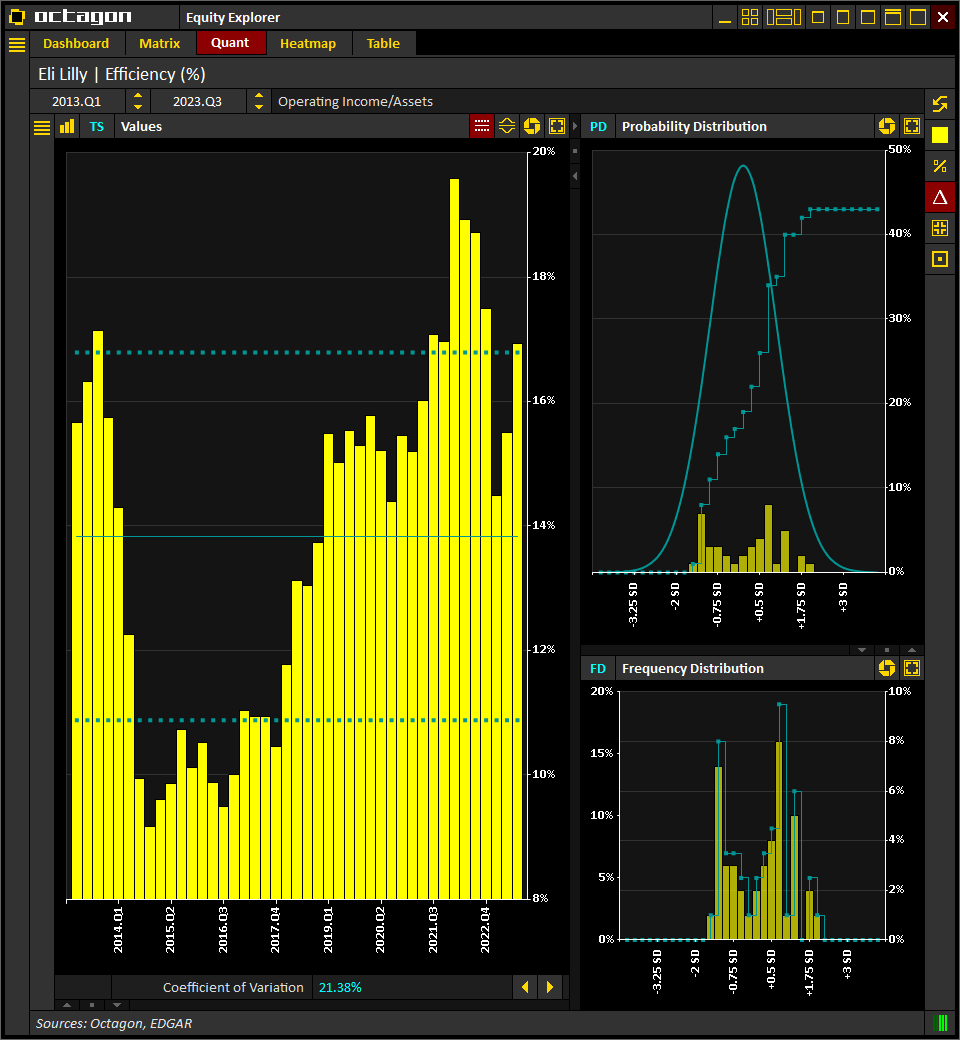Click the yellow color square in sidebar
This screenshot has height=1040, width=960.
coord(940,135)
